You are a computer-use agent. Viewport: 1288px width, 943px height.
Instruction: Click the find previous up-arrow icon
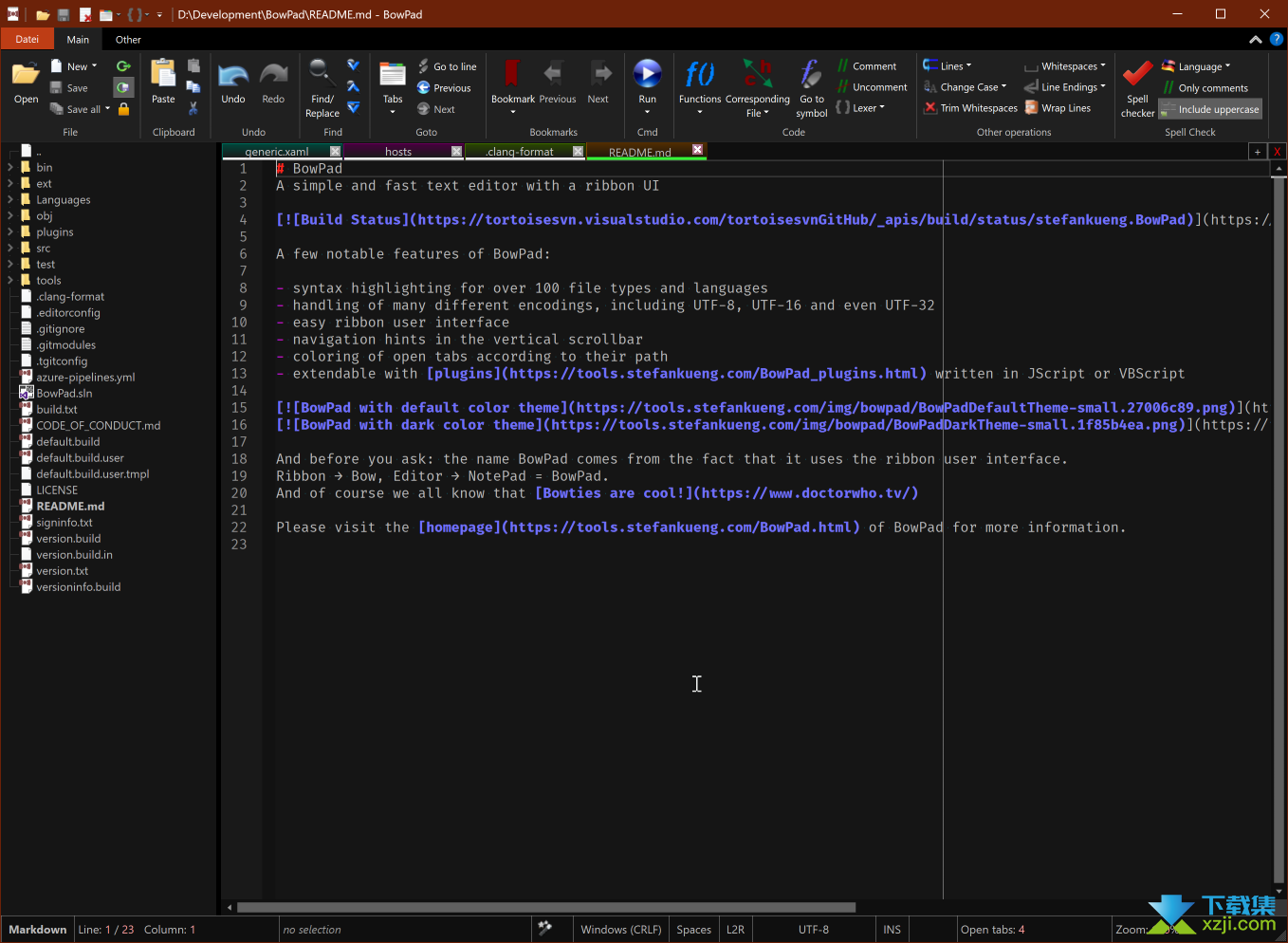[x=353, y=86]
